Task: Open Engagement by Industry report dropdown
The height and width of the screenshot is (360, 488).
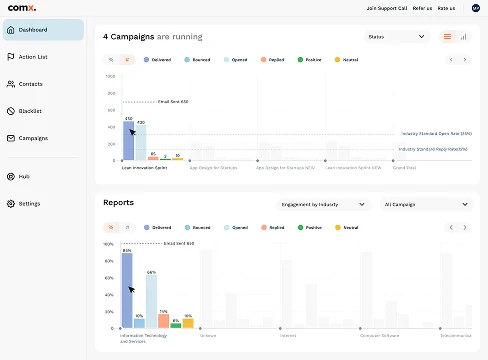Action: pyautogui.click(x=323, y=204)
